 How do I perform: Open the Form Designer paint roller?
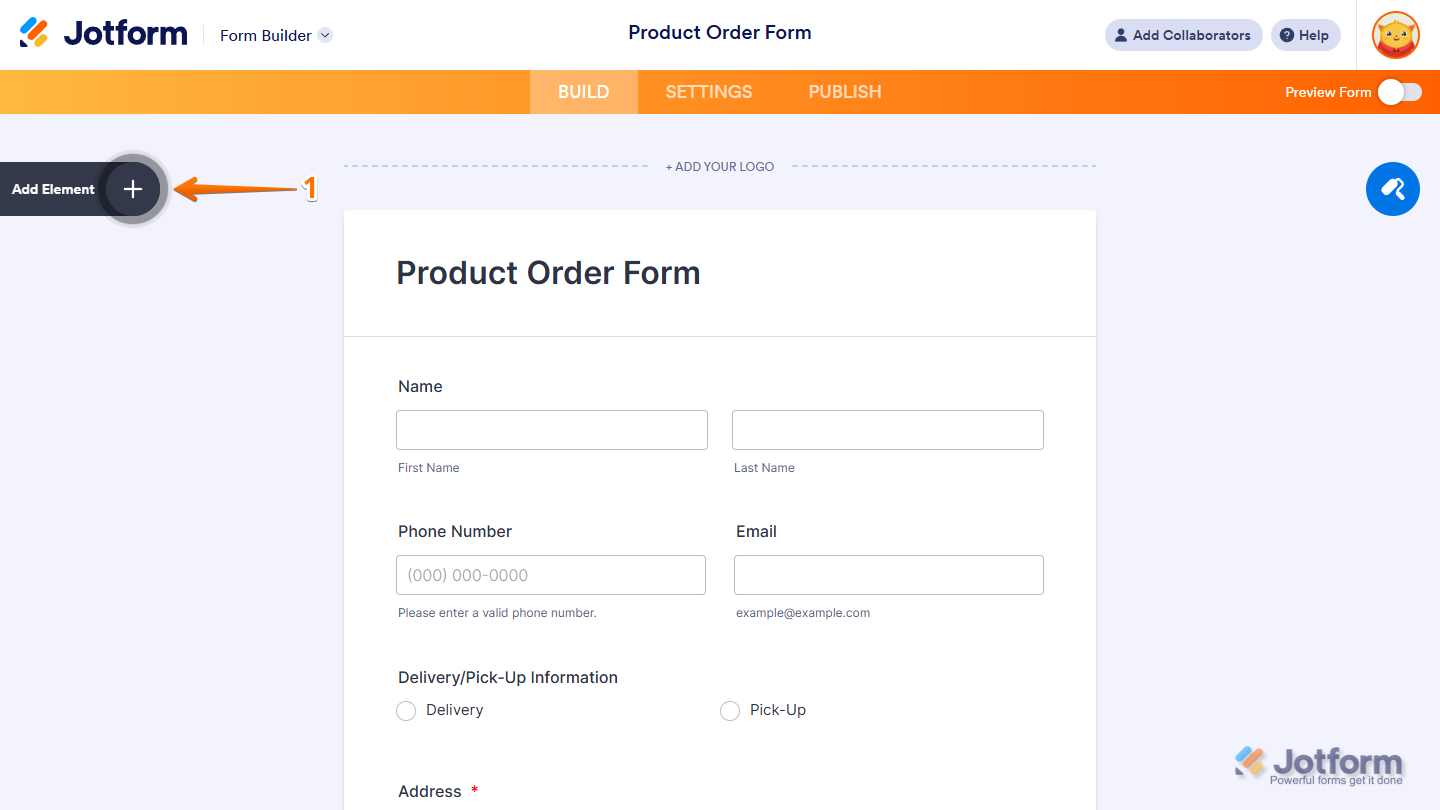click(x=1392, y=189)
